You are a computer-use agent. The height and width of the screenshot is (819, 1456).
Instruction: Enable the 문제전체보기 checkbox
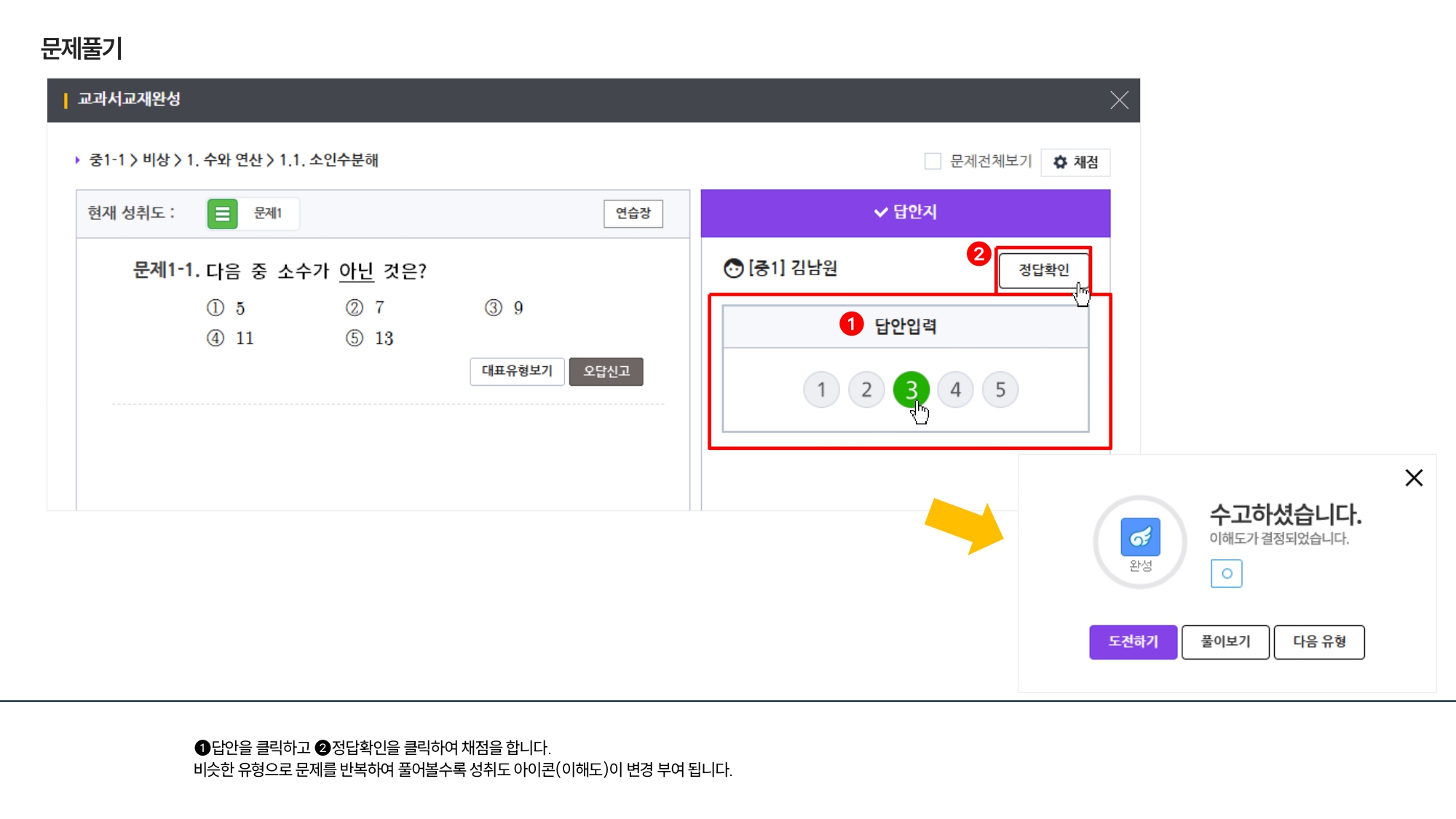tap(933, 161)
